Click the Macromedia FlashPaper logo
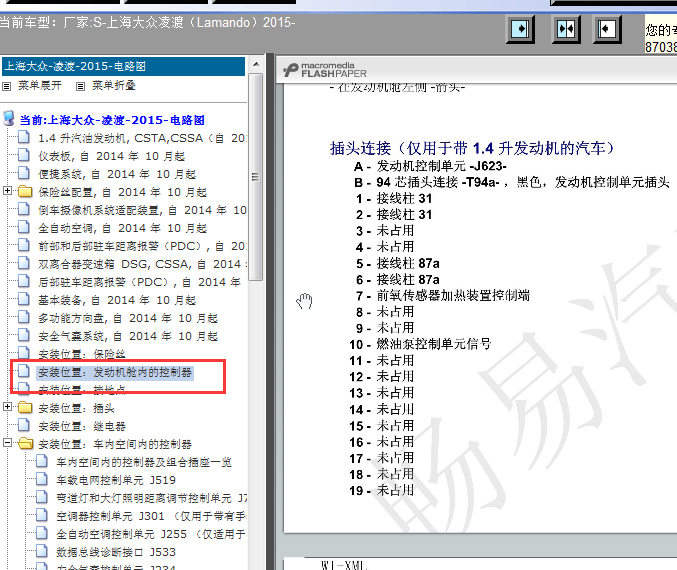Screen dimensions: 677x570 pos(325,70)
